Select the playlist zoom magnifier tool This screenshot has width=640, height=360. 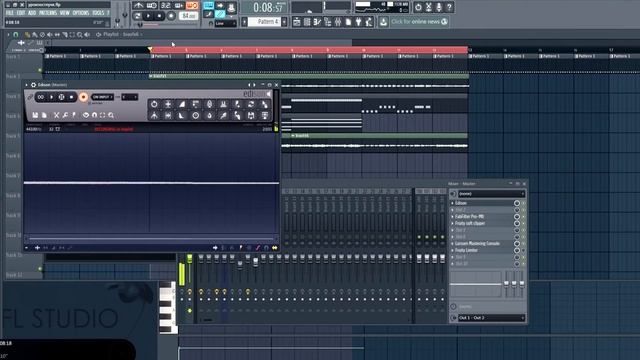[x=80, y=35]
